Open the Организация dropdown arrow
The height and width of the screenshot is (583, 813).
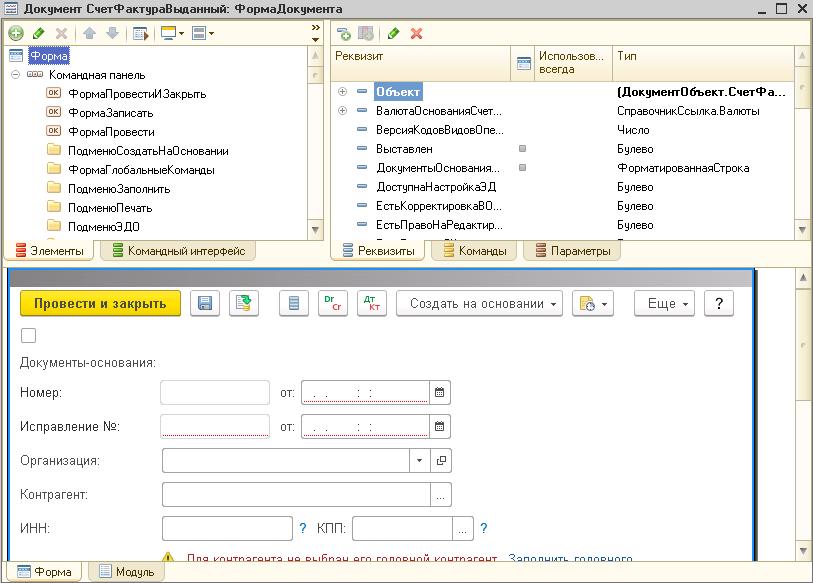(x=420, y=461)
